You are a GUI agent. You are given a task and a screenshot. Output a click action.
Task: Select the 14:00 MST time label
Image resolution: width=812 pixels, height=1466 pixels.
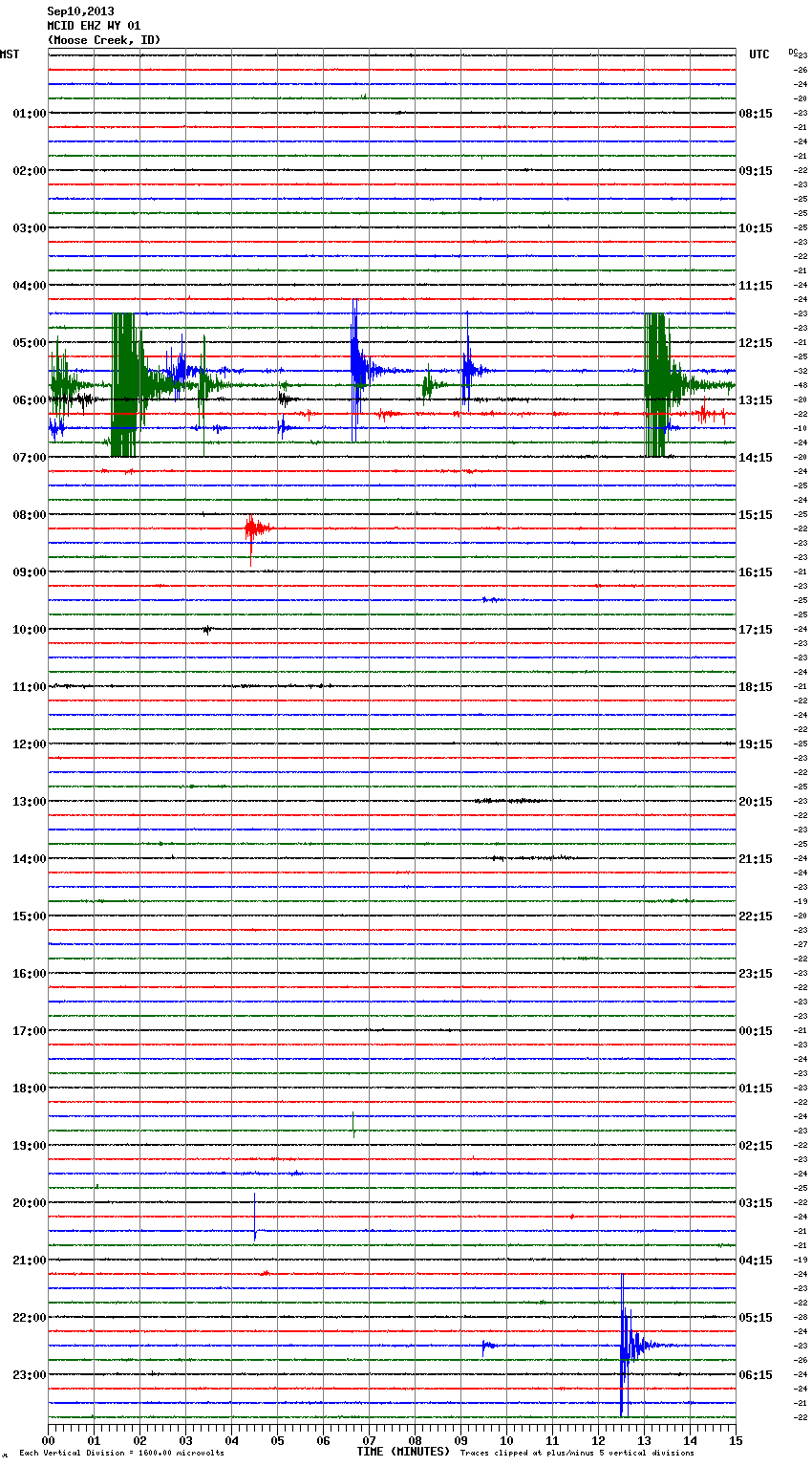[x=30, y=858]
